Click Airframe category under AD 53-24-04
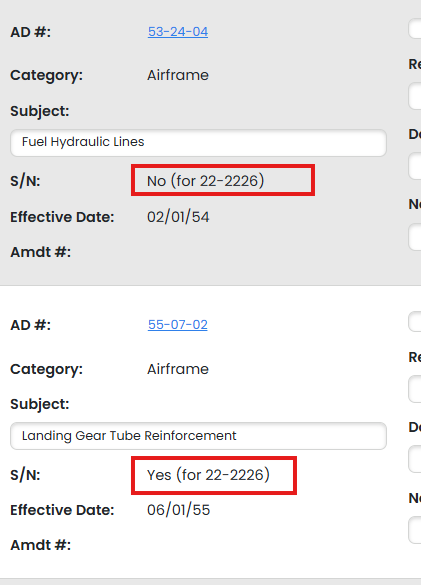 click(x=178, y=75)
